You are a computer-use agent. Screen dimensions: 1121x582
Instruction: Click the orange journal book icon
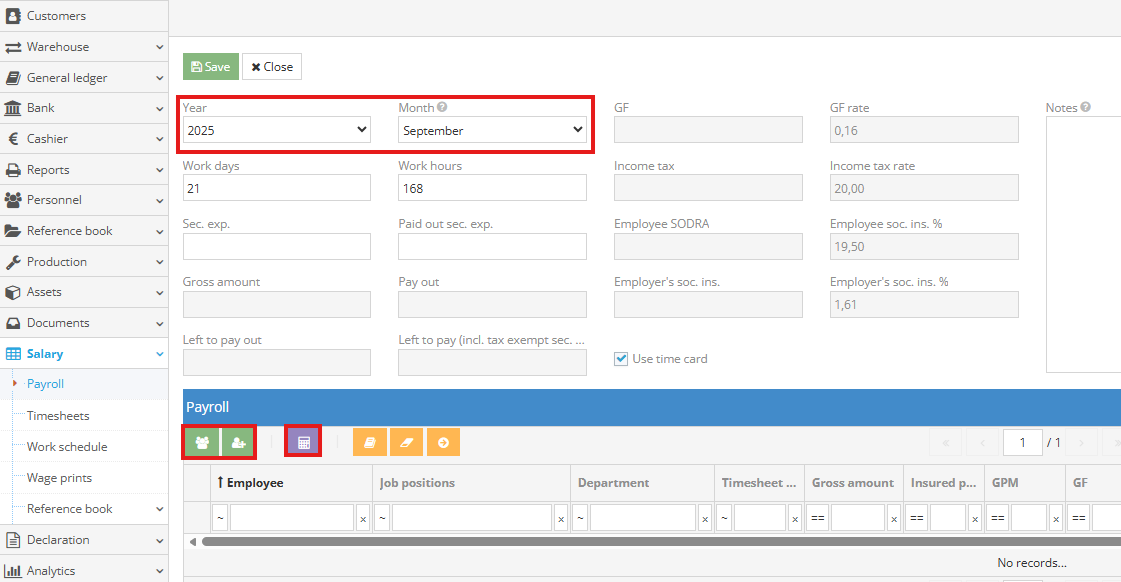[370, 441]
